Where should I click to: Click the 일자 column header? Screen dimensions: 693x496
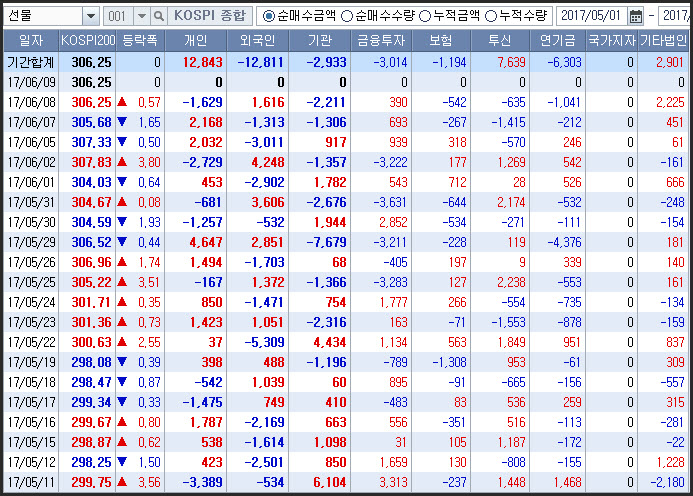[x=31, y=41]
